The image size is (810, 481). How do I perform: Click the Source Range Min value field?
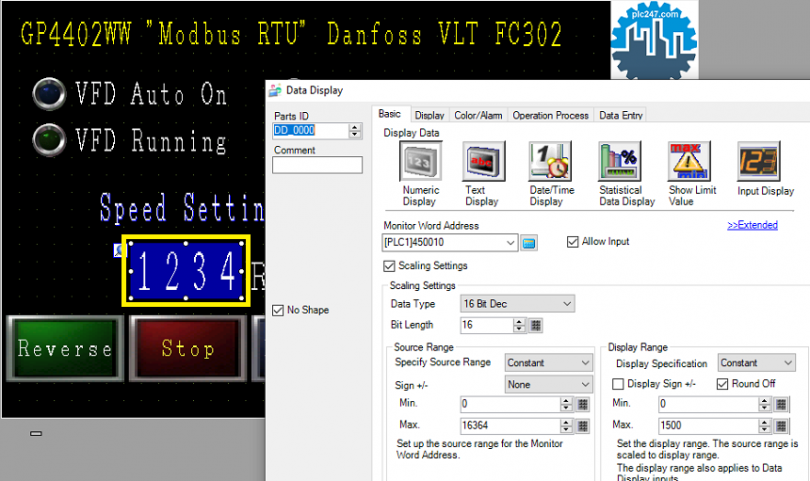pos(510,404)
